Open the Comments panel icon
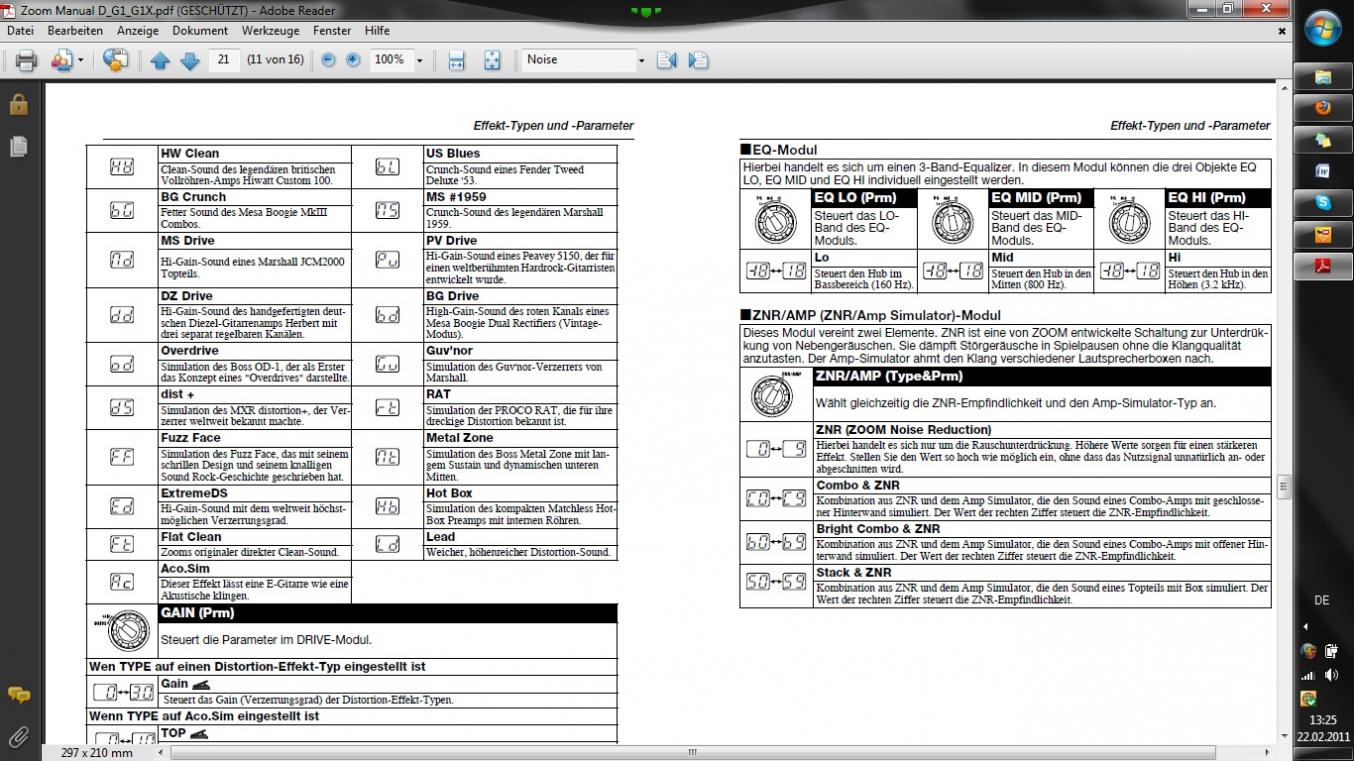 click(x=18, y=695)
